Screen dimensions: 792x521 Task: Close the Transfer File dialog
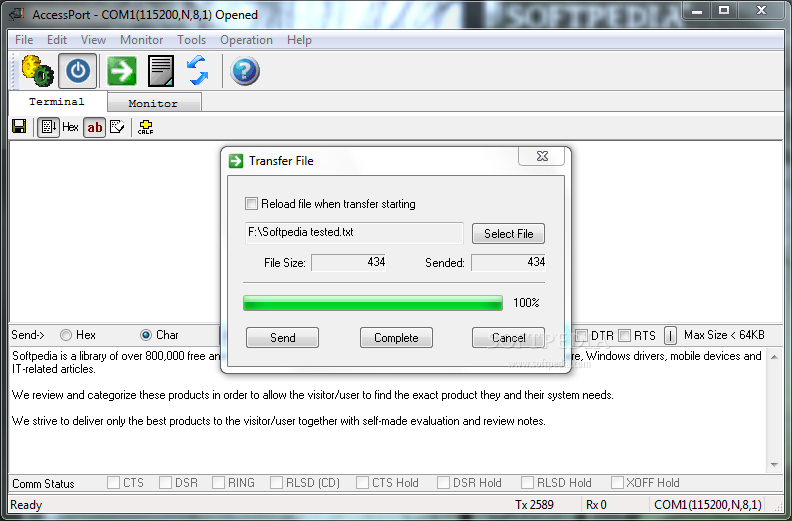pyautogui.click(x=542, y=156)
